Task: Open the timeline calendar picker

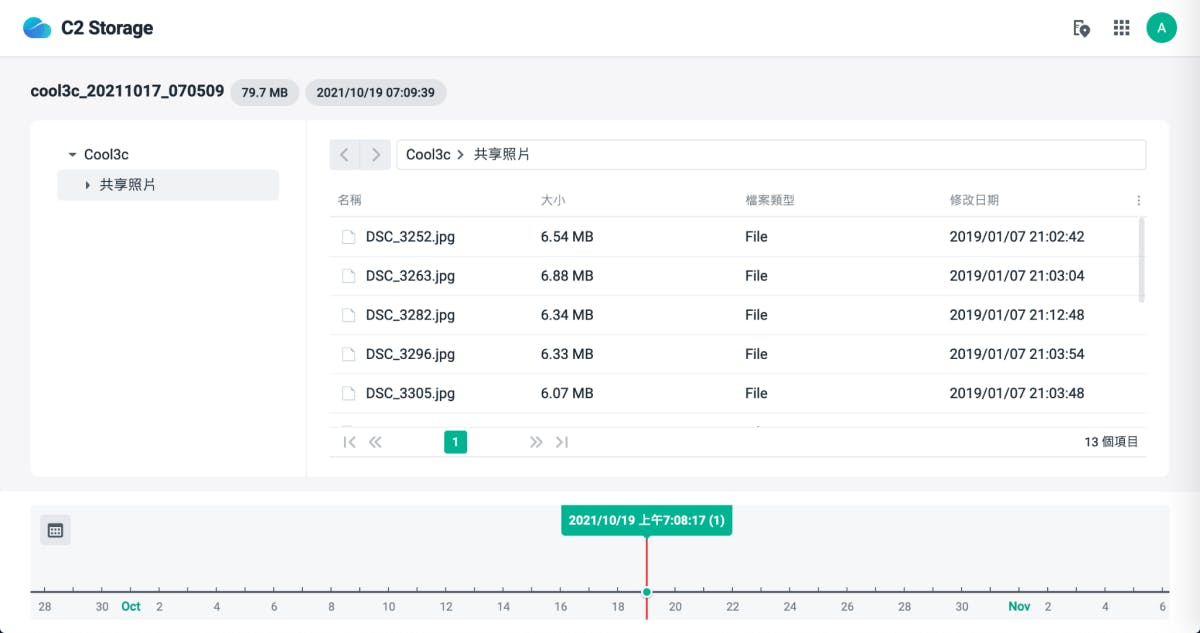Action: click(56, 530)
